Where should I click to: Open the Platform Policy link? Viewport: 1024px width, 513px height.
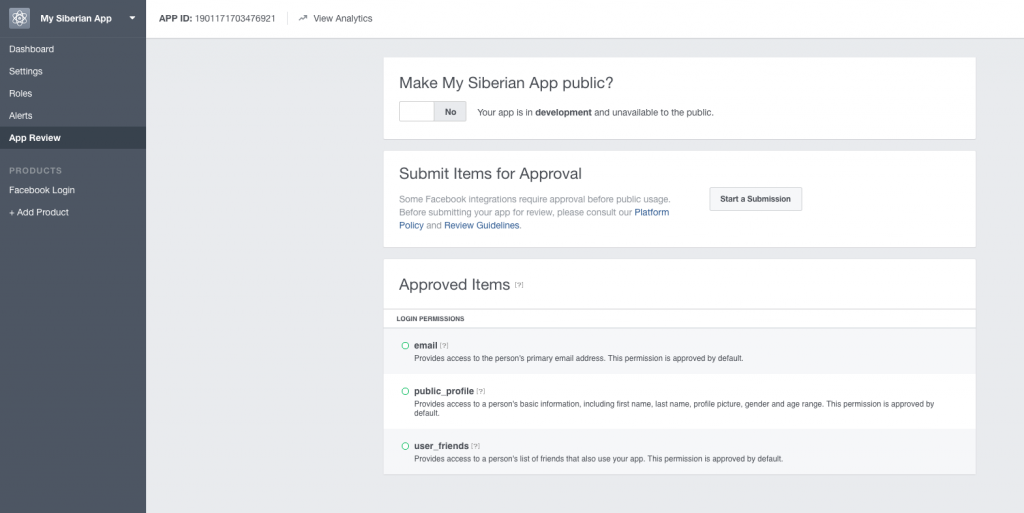[650, 212]
